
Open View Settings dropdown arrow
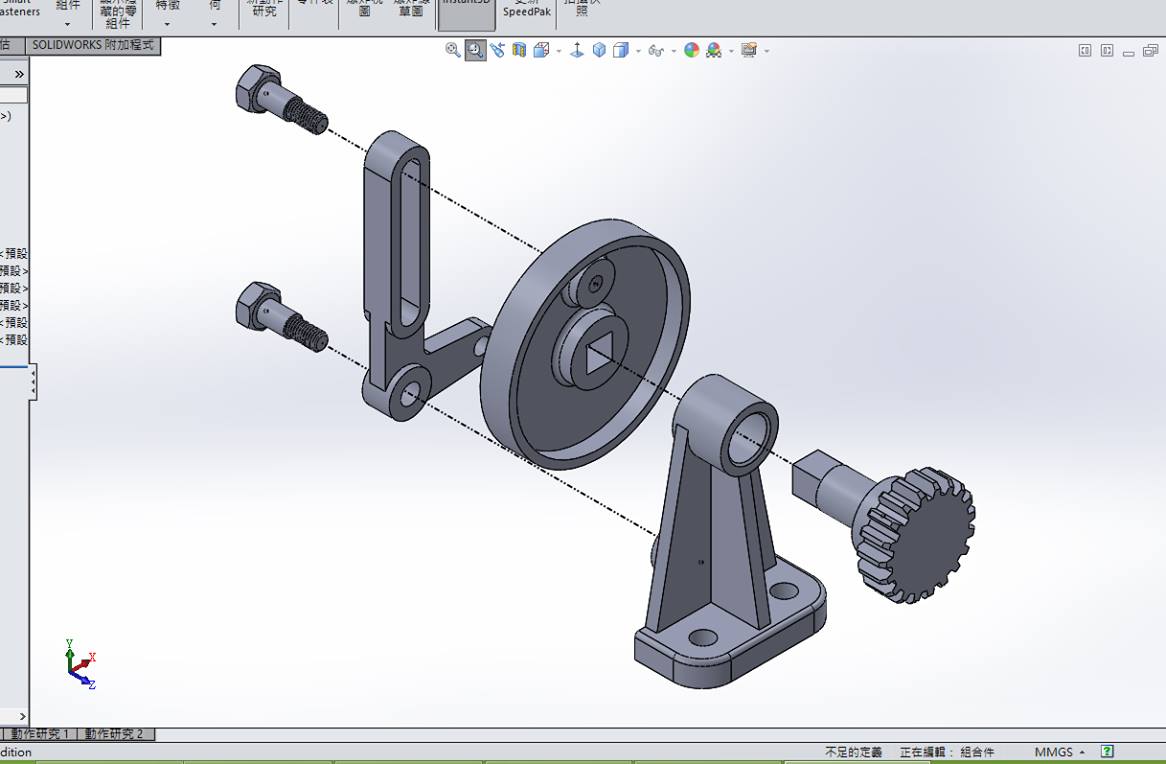click(767, 51)
